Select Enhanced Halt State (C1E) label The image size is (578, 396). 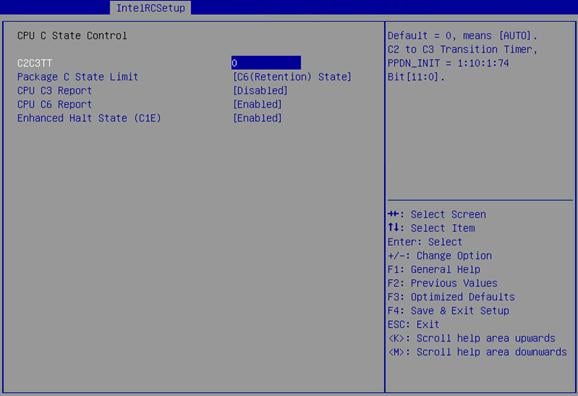[x=89, y=118]
